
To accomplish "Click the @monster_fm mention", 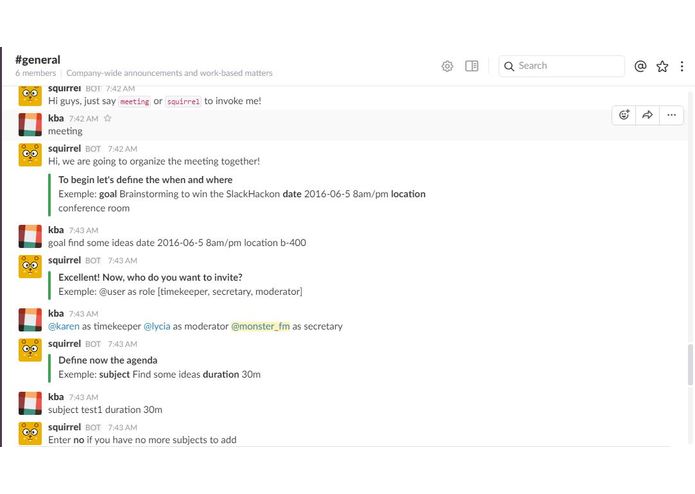I will pos(261,327).
